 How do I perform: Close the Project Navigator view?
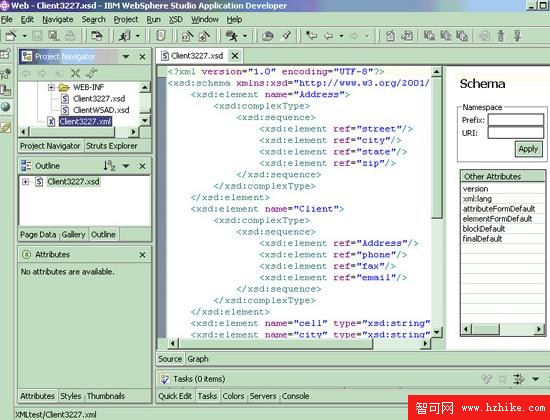[x=142, y=56]
